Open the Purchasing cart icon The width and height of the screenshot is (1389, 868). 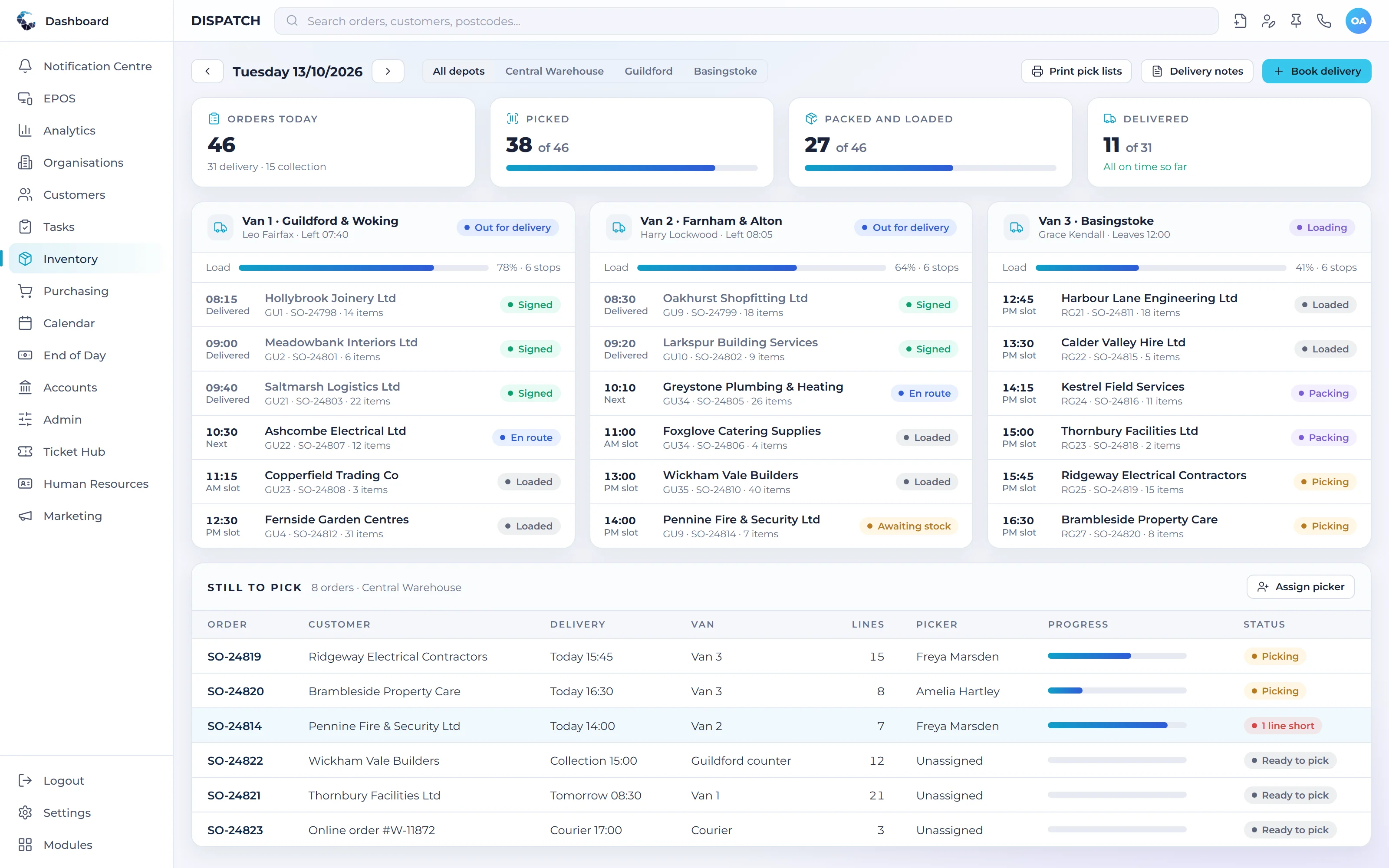tap(25, 291)
